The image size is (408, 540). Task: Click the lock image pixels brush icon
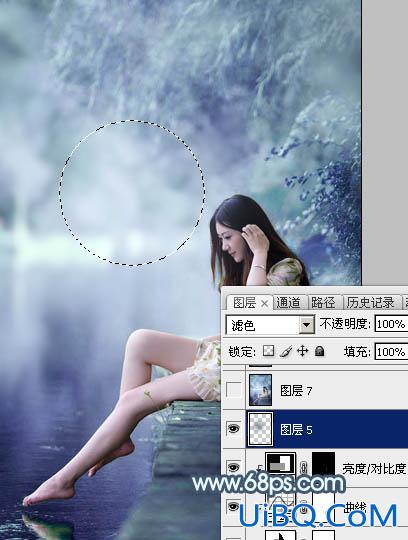click(x=285, y=351)
